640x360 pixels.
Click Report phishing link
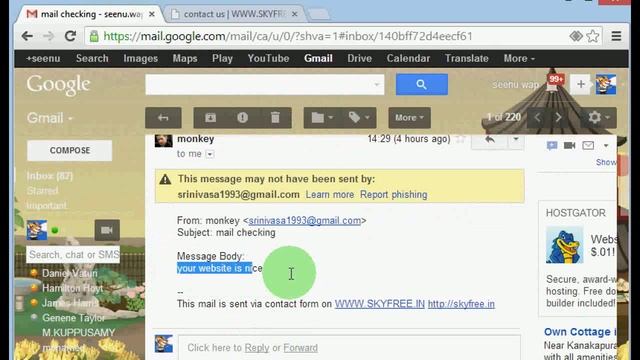393,195
